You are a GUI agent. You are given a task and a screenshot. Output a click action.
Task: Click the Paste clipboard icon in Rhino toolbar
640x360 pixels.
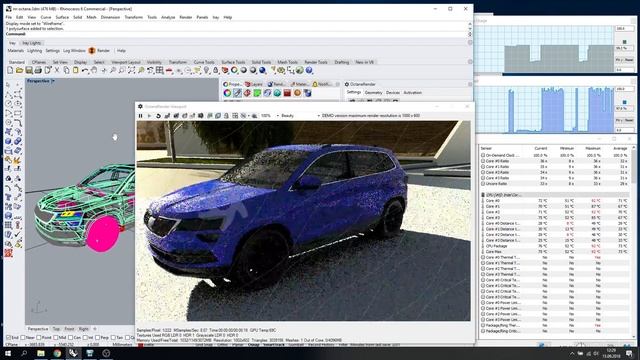pos(76,71)
